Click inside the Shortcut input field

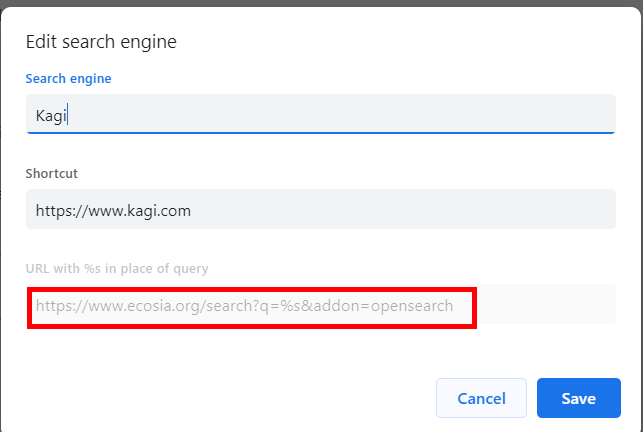320,210
